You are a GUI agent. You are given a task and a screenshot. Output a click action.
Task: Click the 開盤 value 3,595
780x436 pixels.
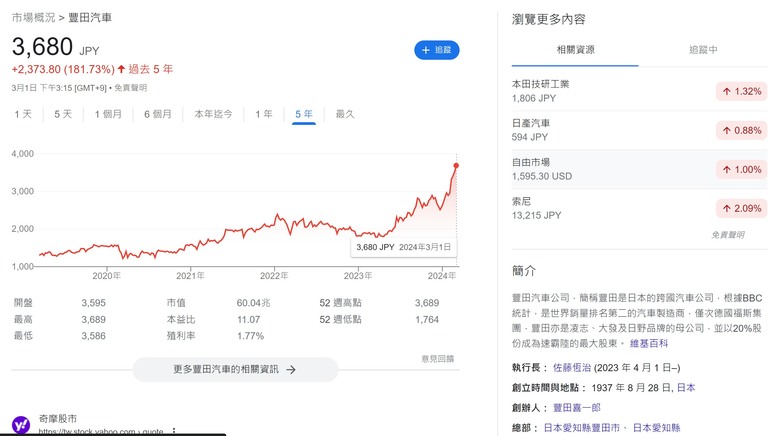(94, 303)
